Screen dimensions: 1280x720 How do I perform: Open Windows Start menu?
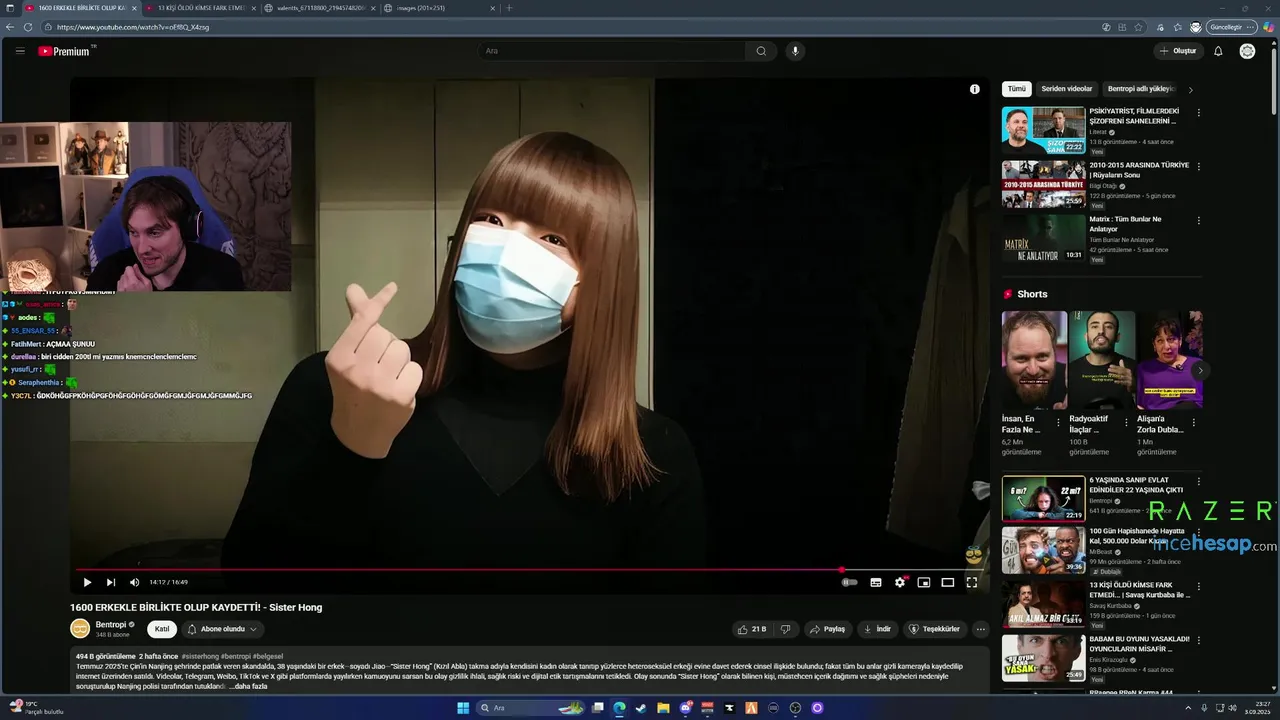[x=463, y=708]
